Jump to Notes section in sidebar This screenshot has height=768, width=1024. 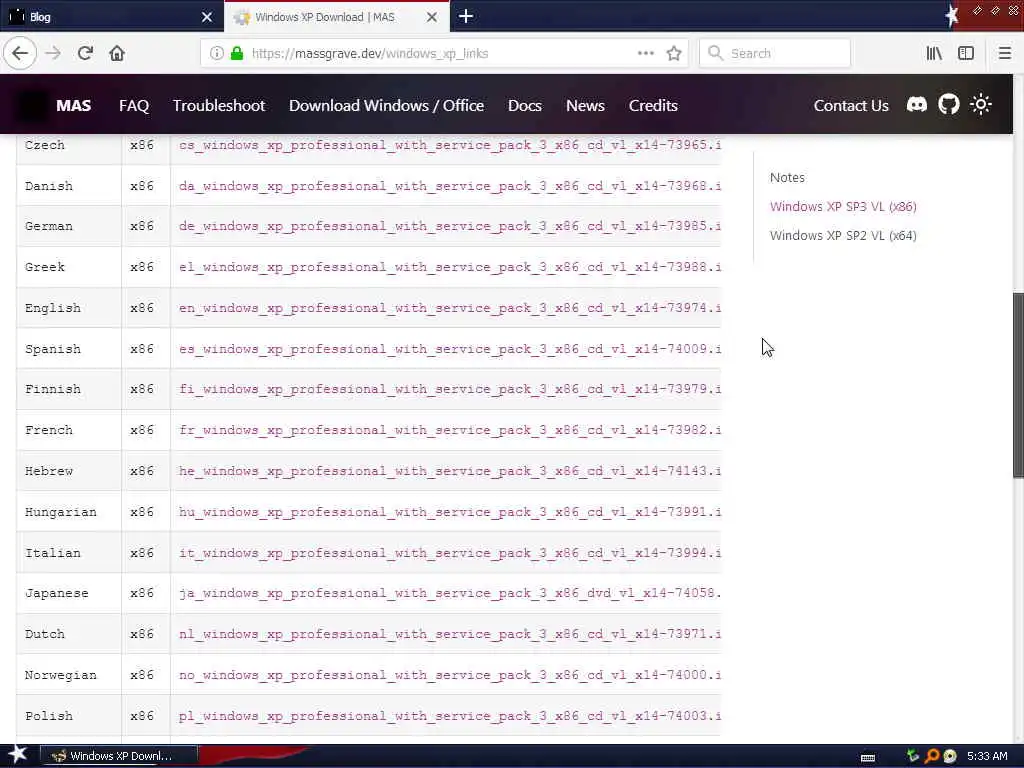[787, 177]
